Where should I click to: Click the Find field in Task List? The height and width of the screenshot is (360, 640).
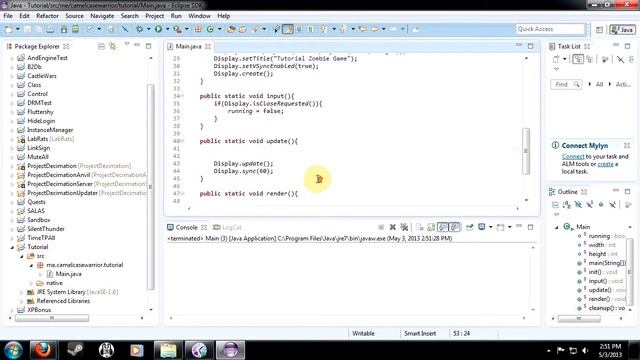[565, 84]
